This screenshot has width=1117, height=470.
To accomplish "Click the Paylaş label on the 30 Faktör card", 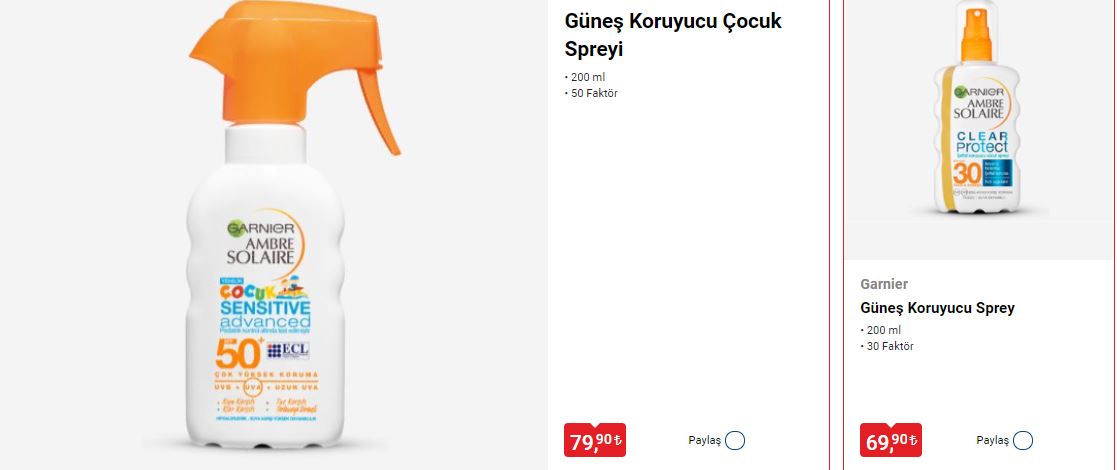I will pos(992,440).
